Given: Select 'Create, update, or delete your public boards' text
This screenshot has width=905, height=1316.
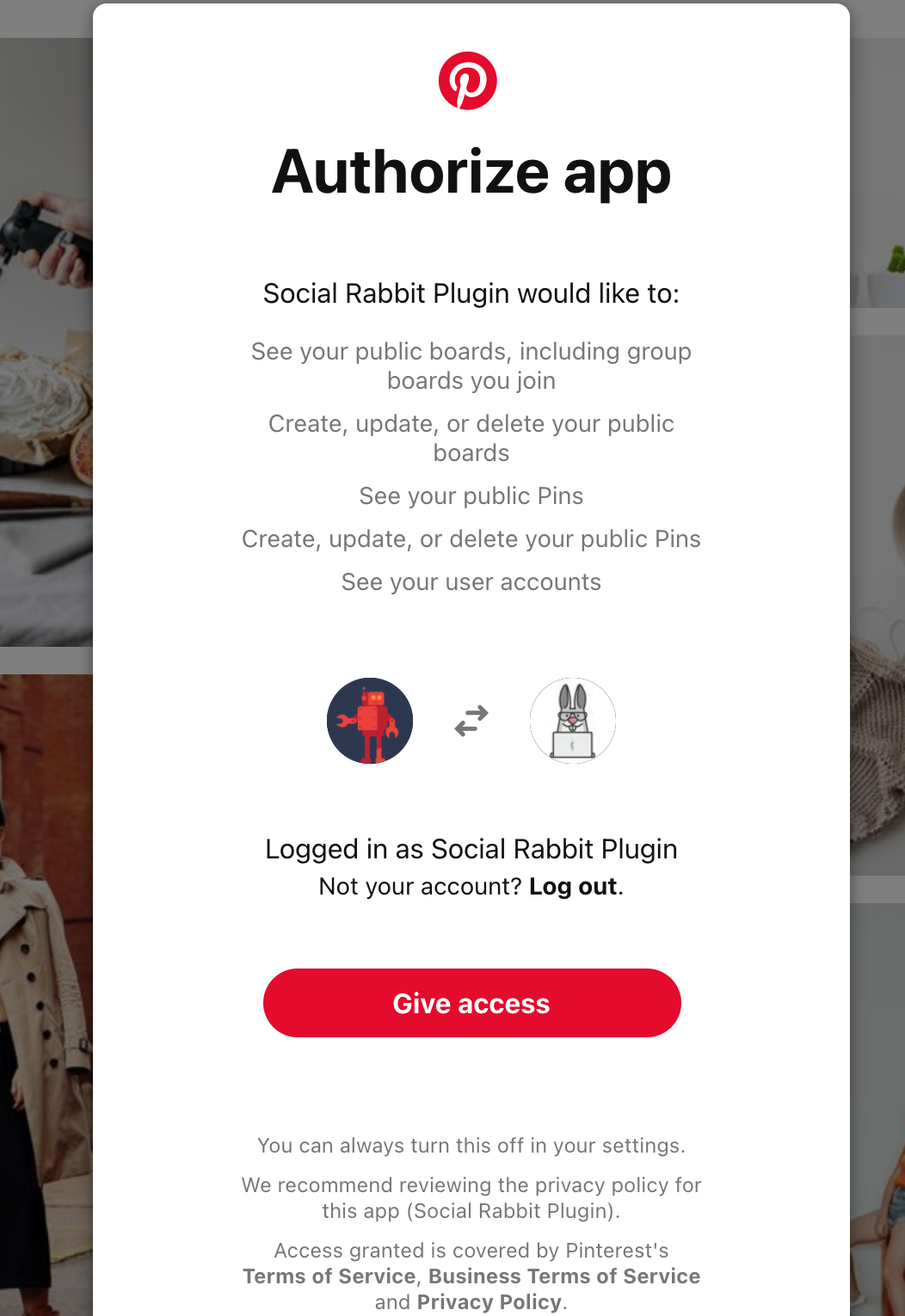Looking at the screenshot, I should tap(471, 438).
